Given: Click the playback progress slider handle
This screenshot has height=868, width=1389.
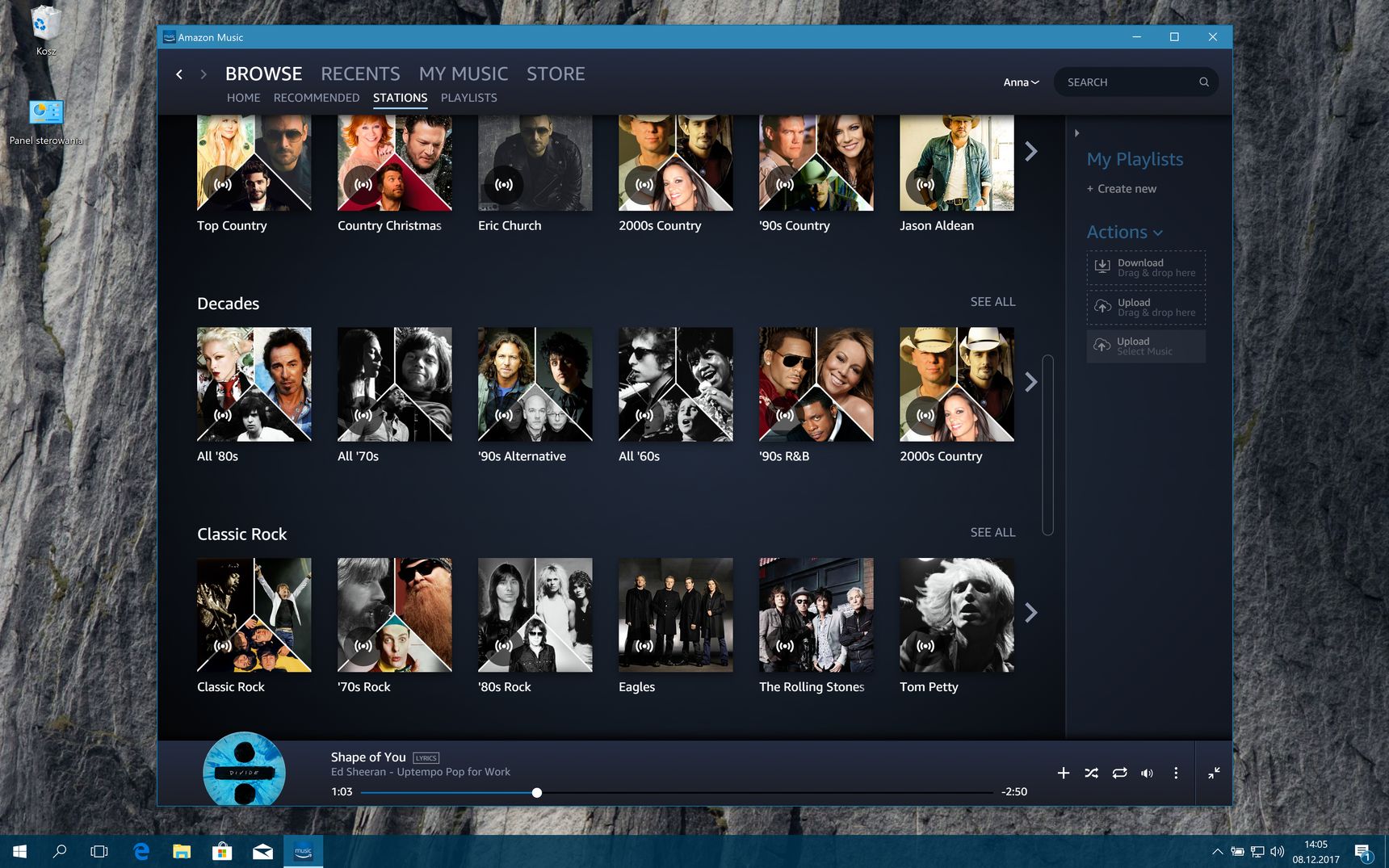Looking at the screenshot, I should 537,793.
